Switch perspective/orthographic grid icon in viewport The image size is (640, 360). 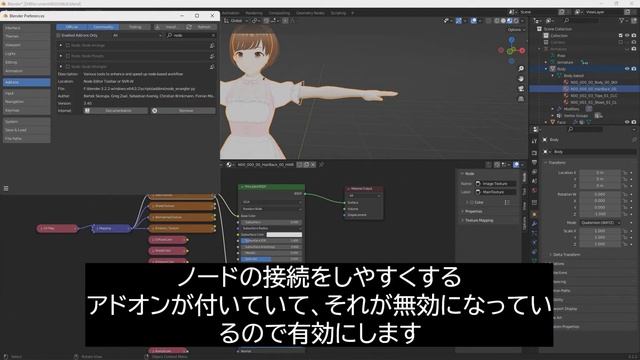521,99
